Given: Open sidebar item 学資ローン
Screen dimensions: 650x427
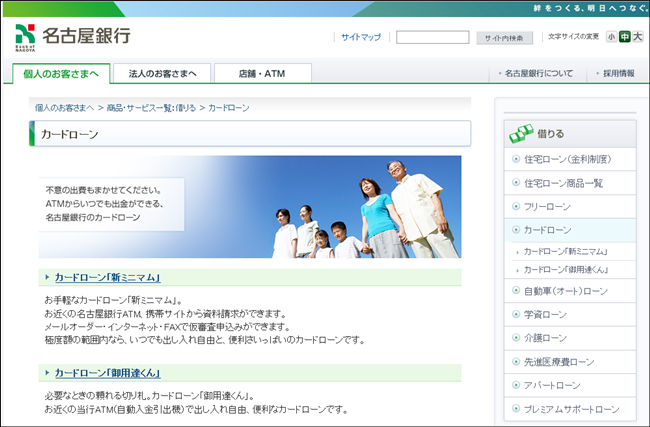Looking at the screenshot, I should tap(570, 315).
